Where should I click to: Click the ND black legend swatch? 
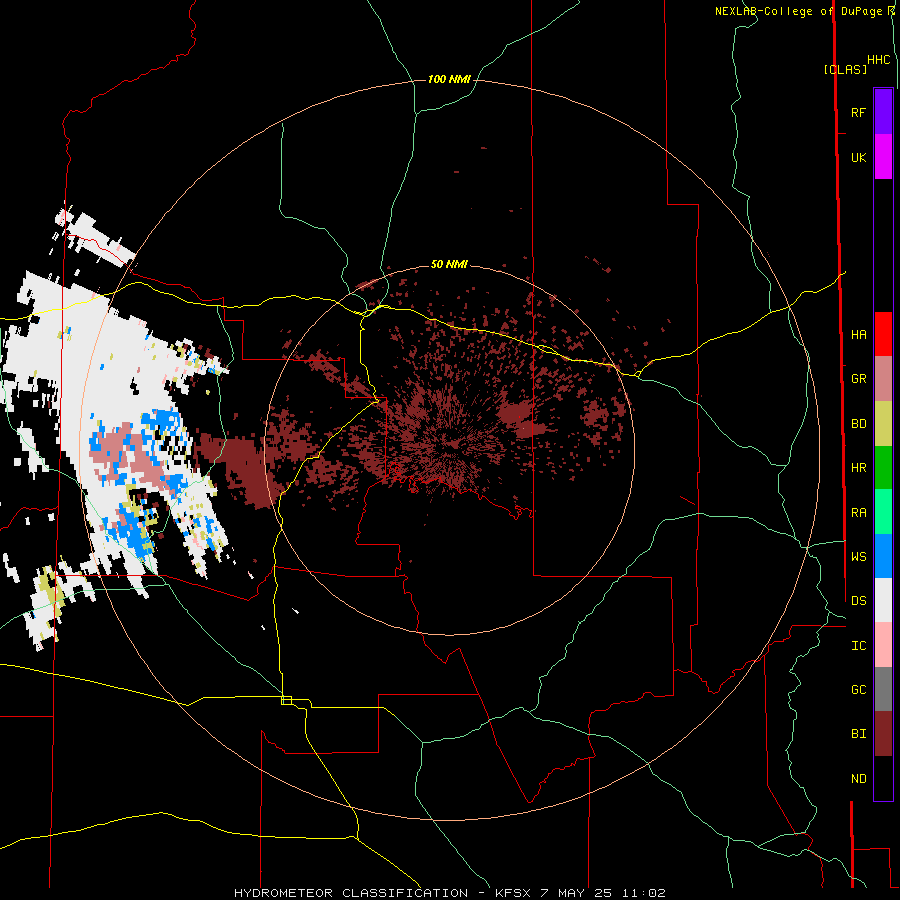(883, 778)
